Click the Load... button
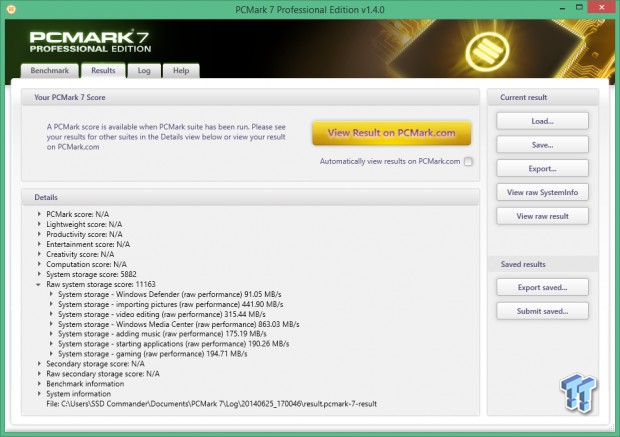Image resolution: width=620 pixels, height=437 pixels. point(542,121)
